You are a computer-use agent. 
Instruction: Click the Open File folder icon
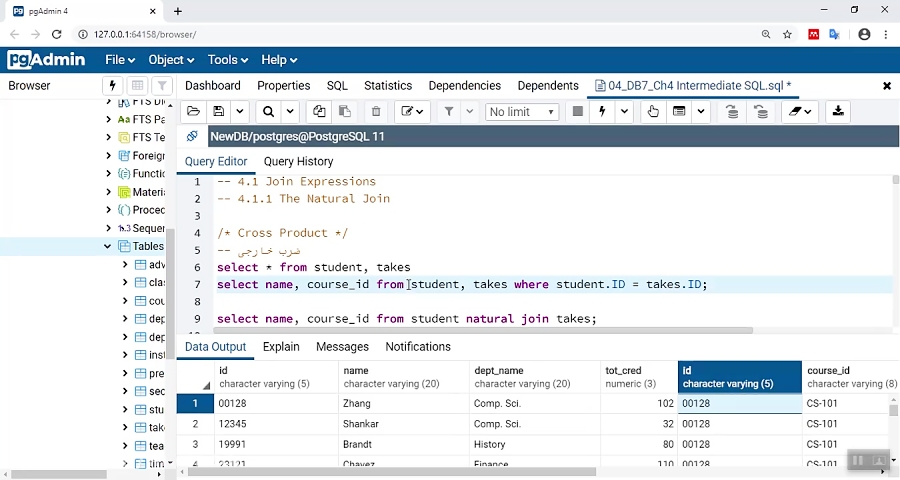(194, 112)
